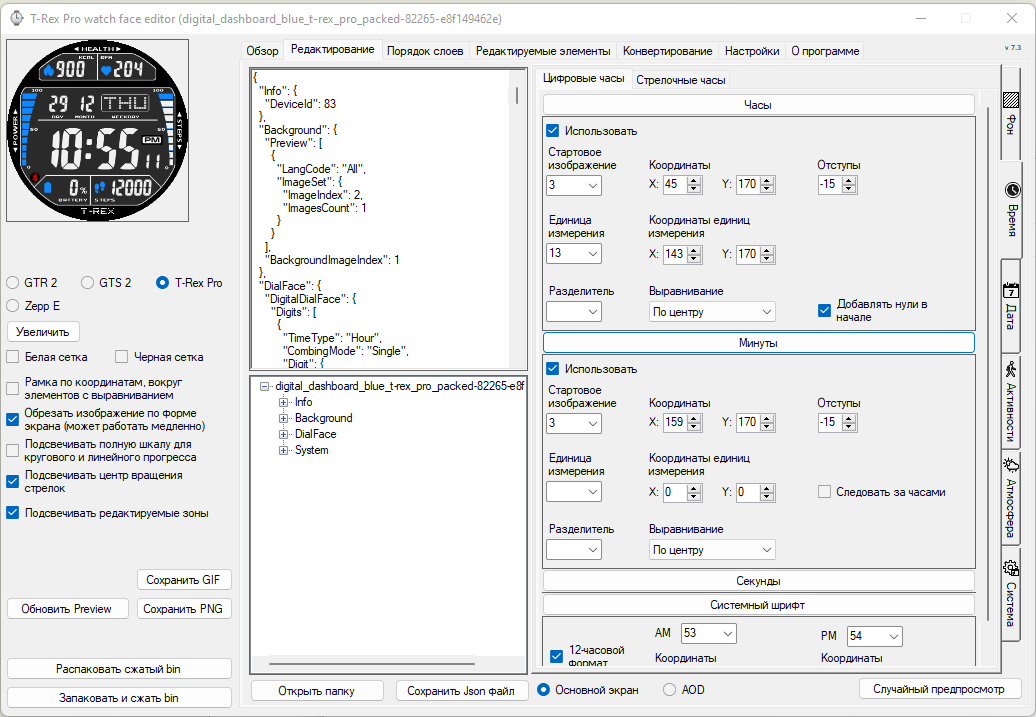Image resolution: width=1036 pixels, height=717 pixels.
Task: Select the GTS 2 device radio button
Action: point(88,283)
